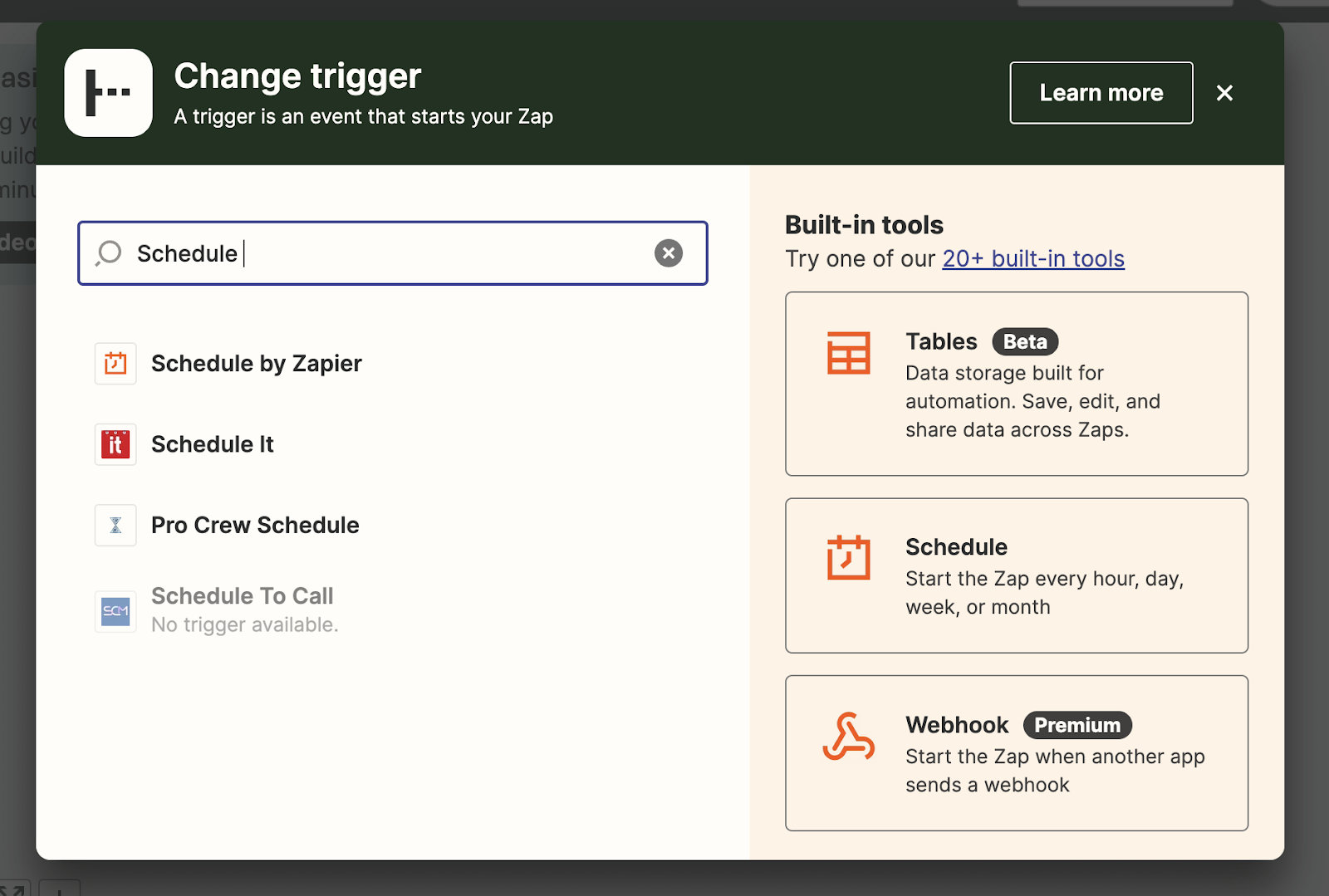Viewport: 1329px width, 896px height.
Task: Click the red Schedule It icon
Action: [x=115, y=444]
